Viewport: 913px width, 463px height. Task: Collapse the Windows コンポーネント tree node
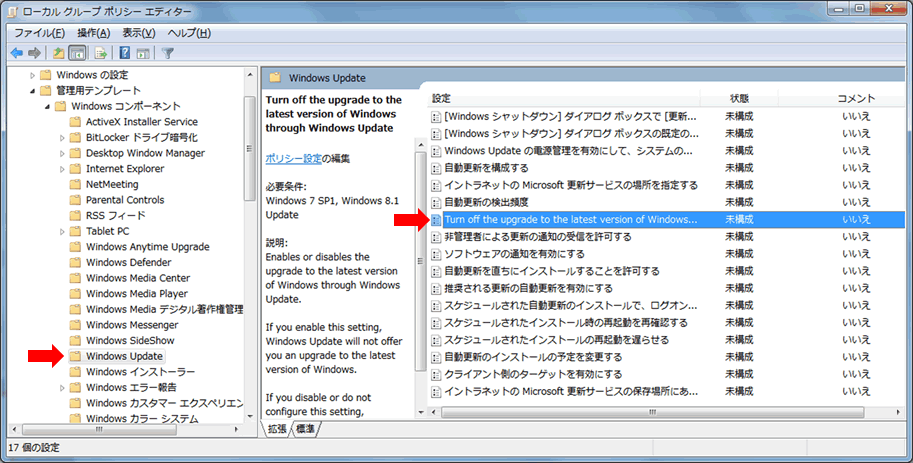(47, 107)
